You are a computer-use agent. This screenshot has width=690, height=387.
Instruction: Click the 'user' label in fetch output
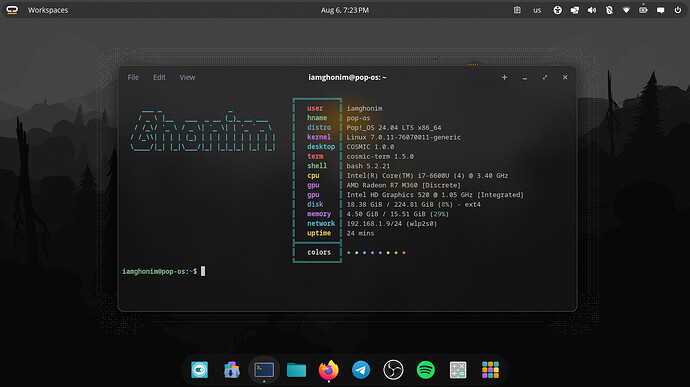[x=315, y=108]
